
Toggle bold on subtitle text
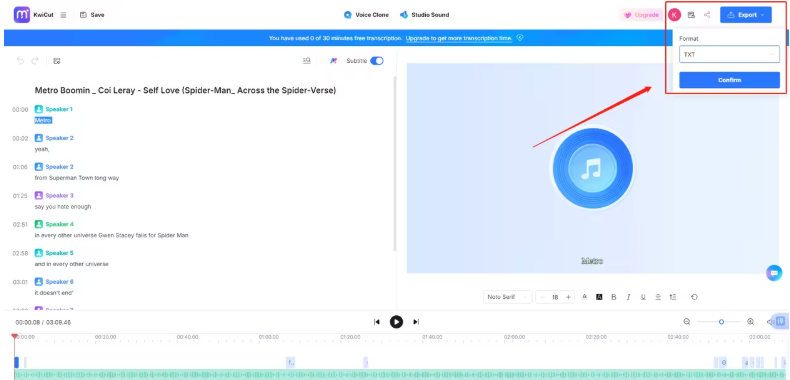tap(614, 297)
